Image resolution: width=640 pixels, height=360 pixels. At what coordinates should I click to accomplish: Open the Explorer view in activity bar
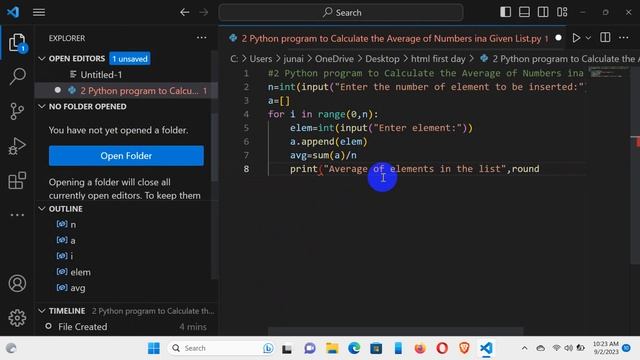pyautogui.click(x=17, y=43)
